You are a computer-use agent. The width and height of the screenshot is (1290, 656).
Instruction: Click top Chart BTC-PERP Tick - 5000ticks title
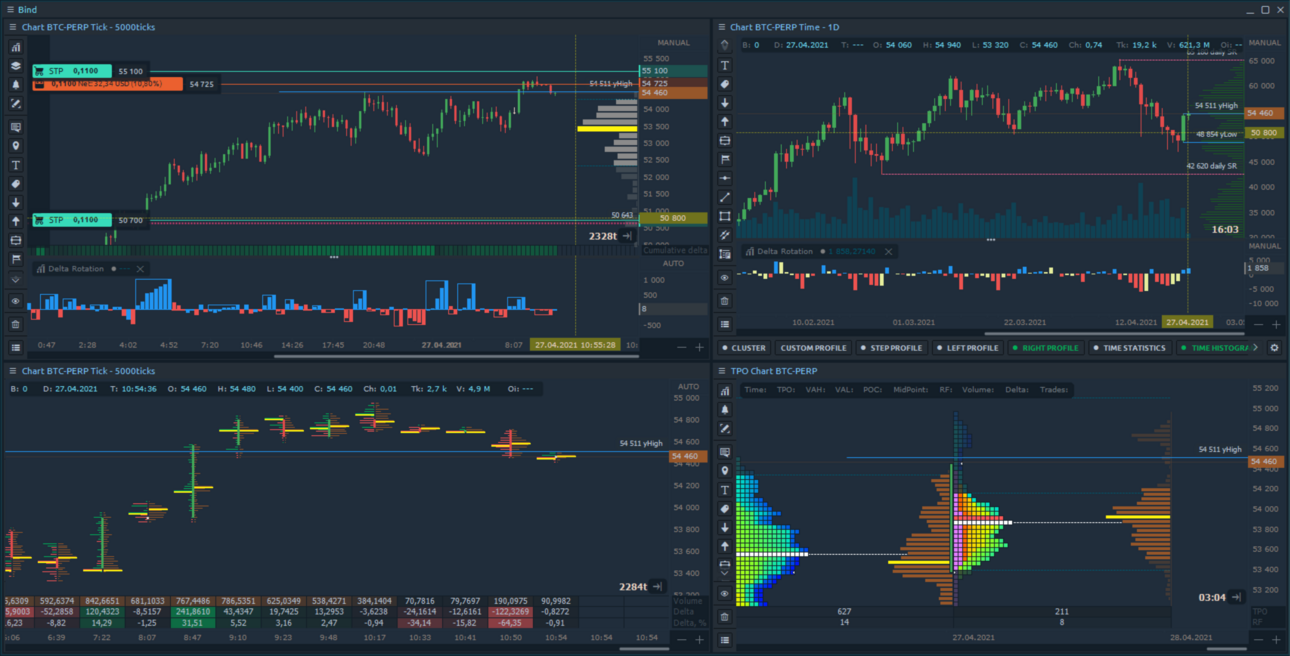[x=89, y=27]
